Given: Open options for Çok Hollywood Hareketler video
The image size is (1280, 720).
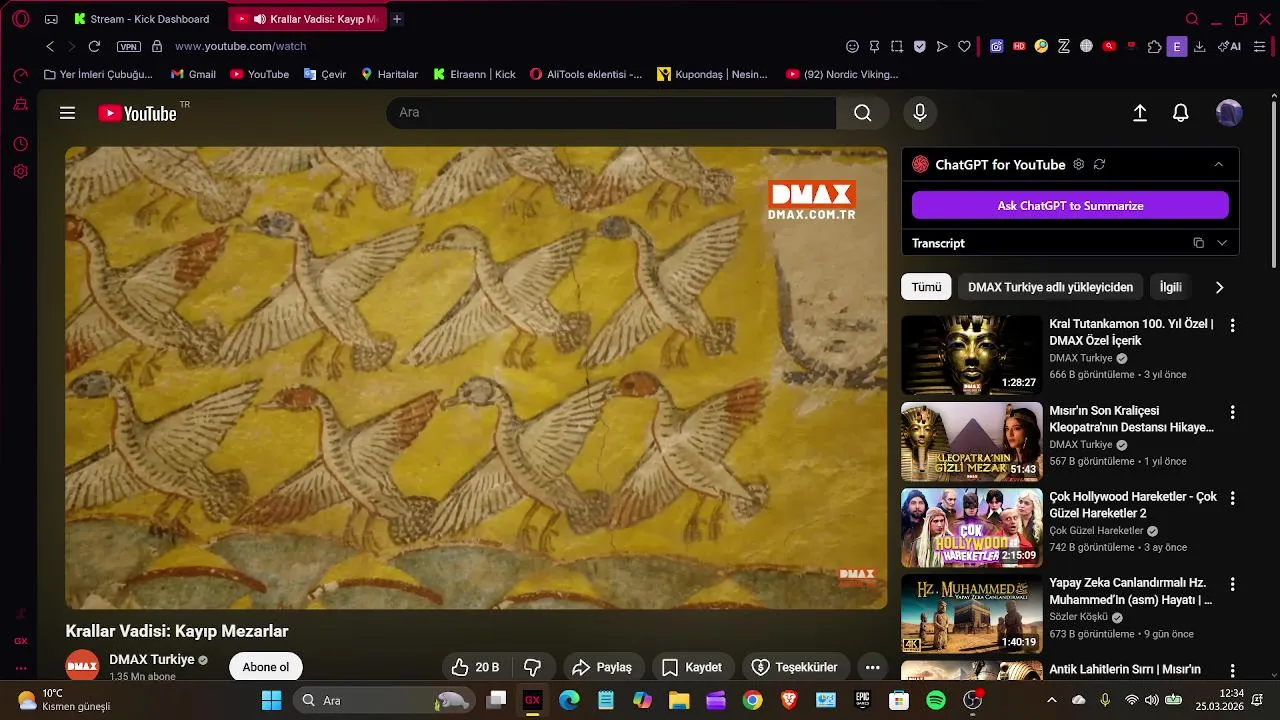Looking at the screenshot, I should tap(1232, 498).
